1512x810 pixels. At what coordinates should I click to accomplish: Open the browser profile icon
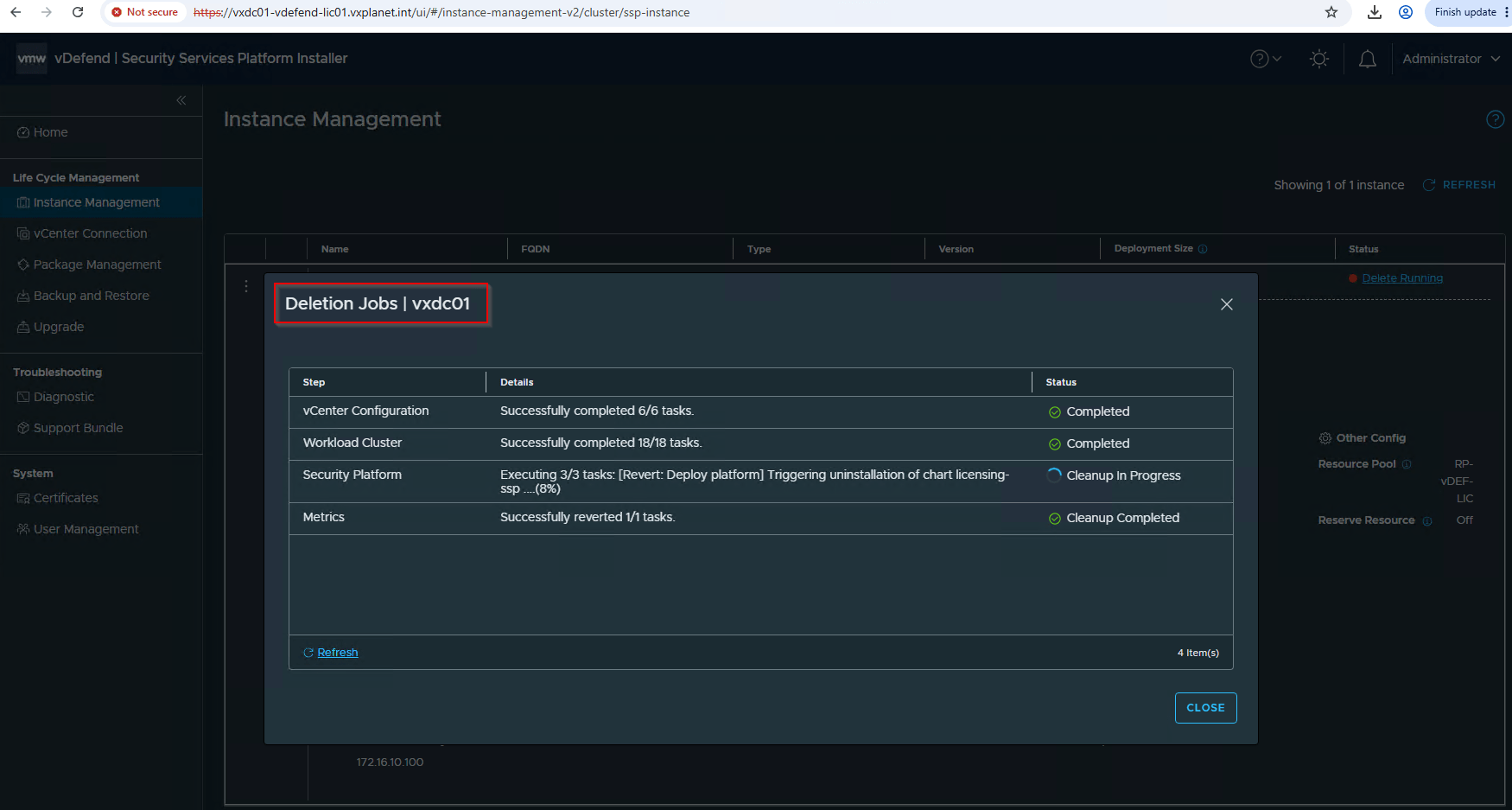(1406, 12)
